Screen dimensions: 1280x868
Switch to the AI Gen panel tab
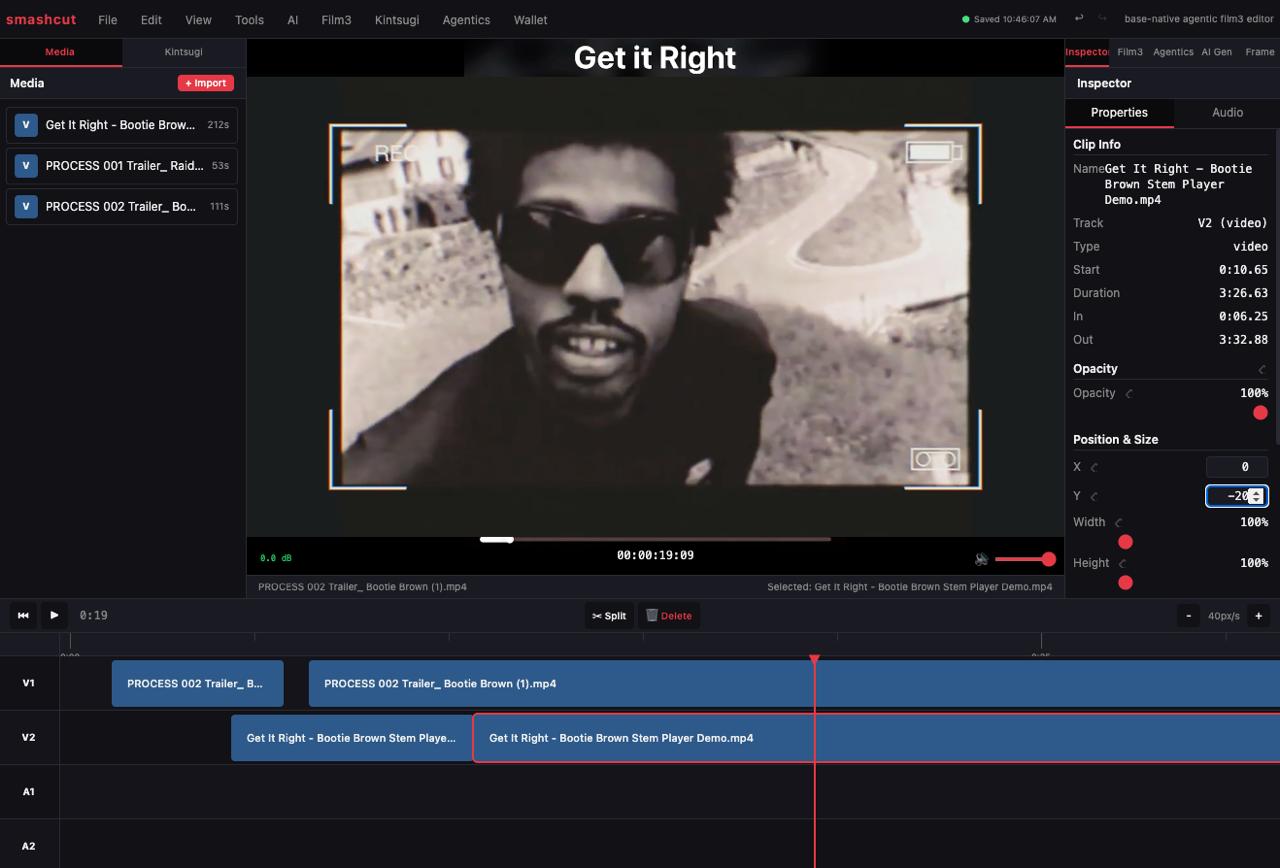tap(1216, 52)
